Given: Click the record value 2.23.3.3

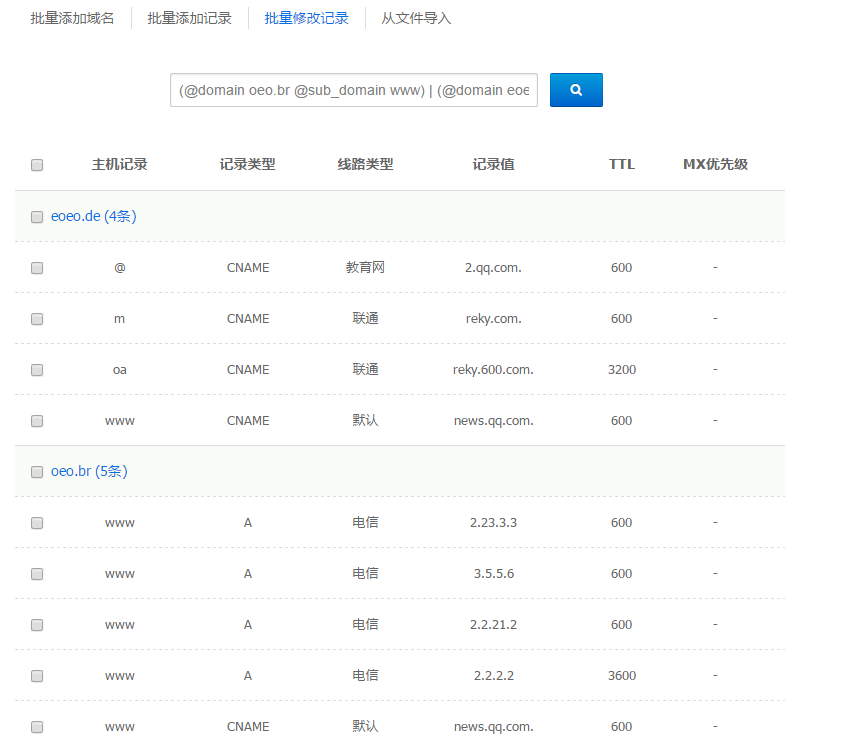Looking at the screenshot, I should click(494, 523).
